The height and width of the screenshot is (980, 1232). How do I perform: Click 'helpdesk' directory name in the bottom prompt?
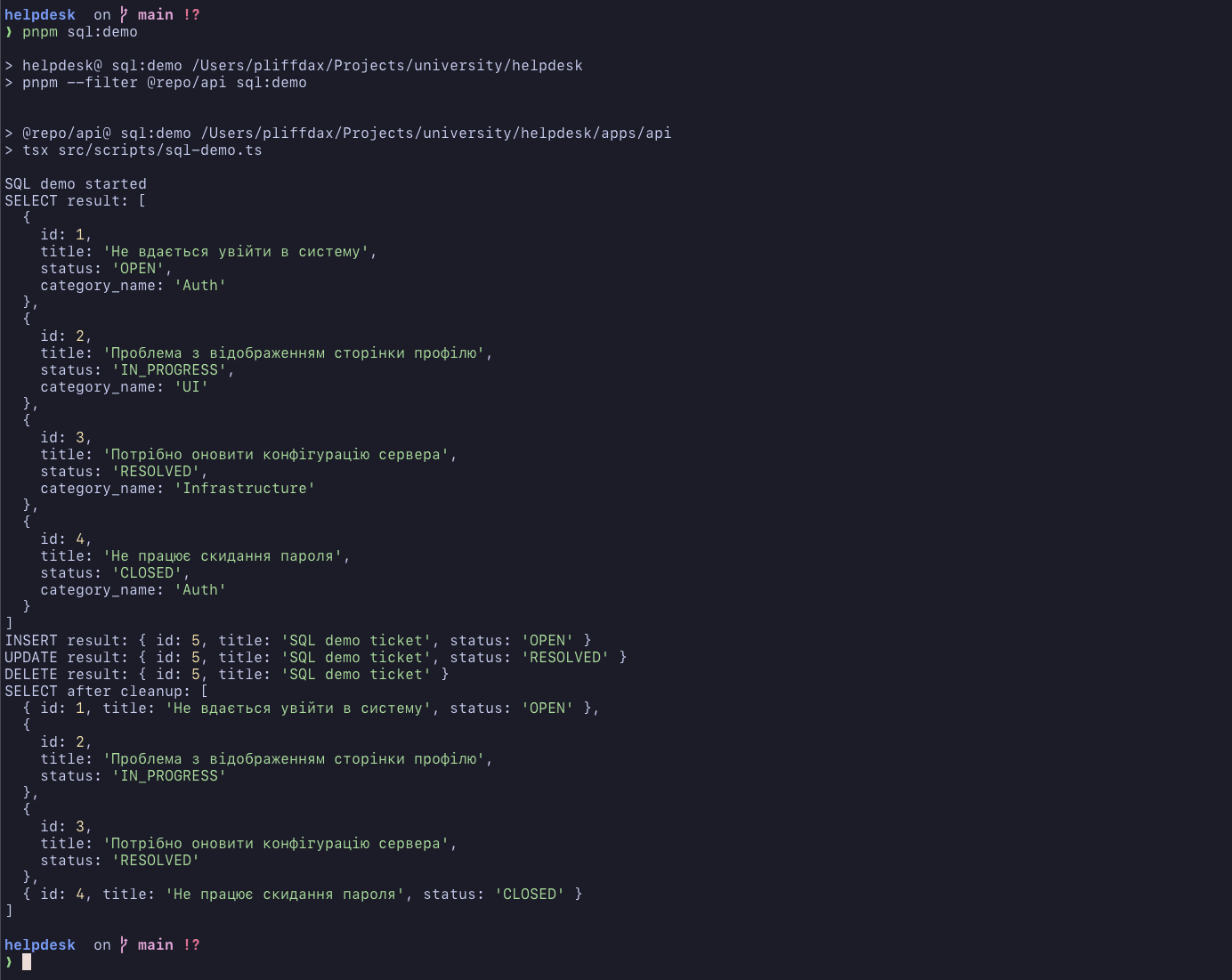[x=40, y=945]
